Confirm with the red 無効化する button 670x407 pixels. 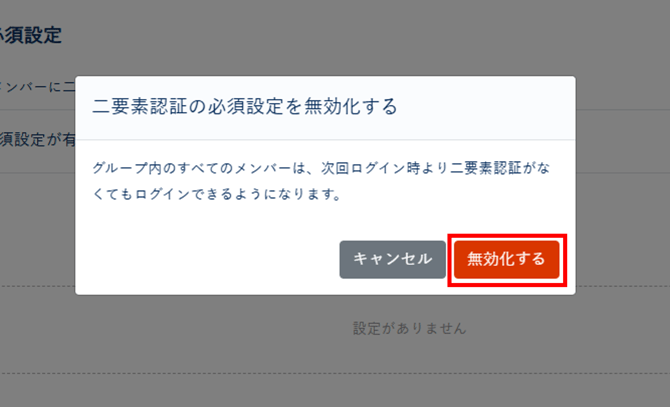506,259
